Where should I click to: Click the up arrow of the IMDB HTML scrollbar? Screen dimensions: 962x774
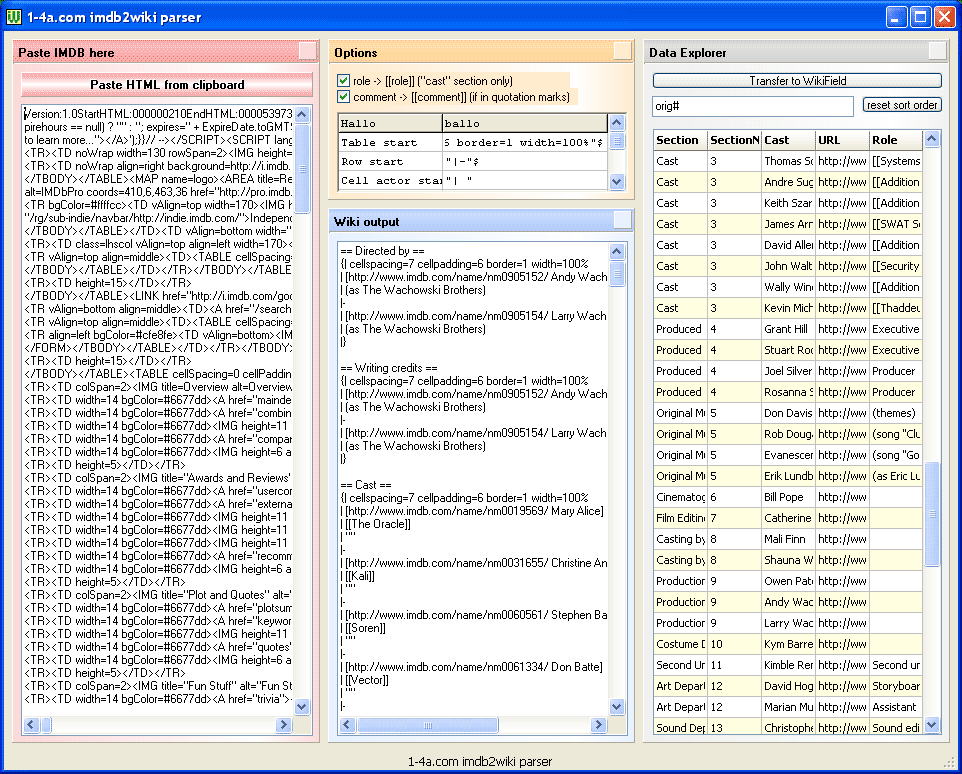302,114
